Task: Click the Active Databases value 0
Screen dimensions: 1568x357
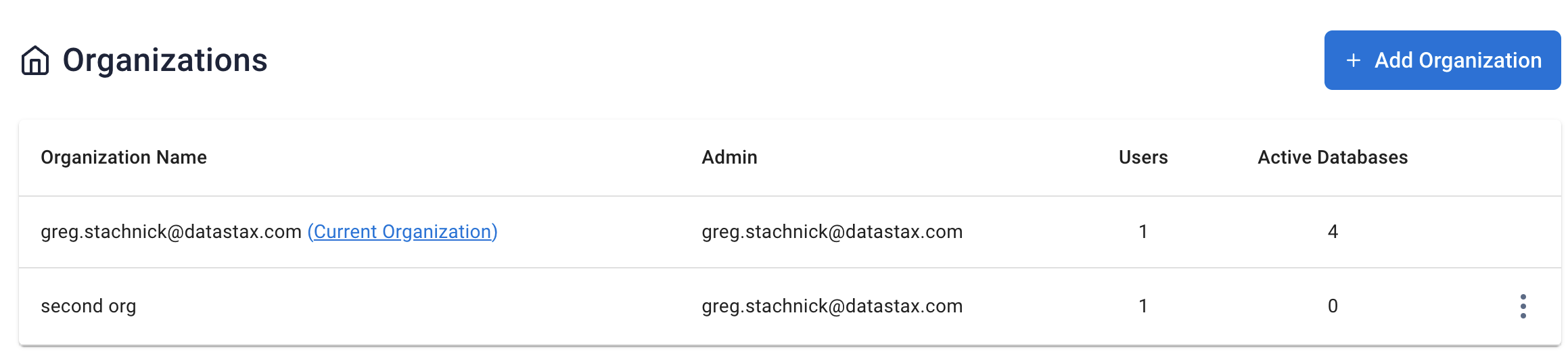Action: tap(1333, 306)
